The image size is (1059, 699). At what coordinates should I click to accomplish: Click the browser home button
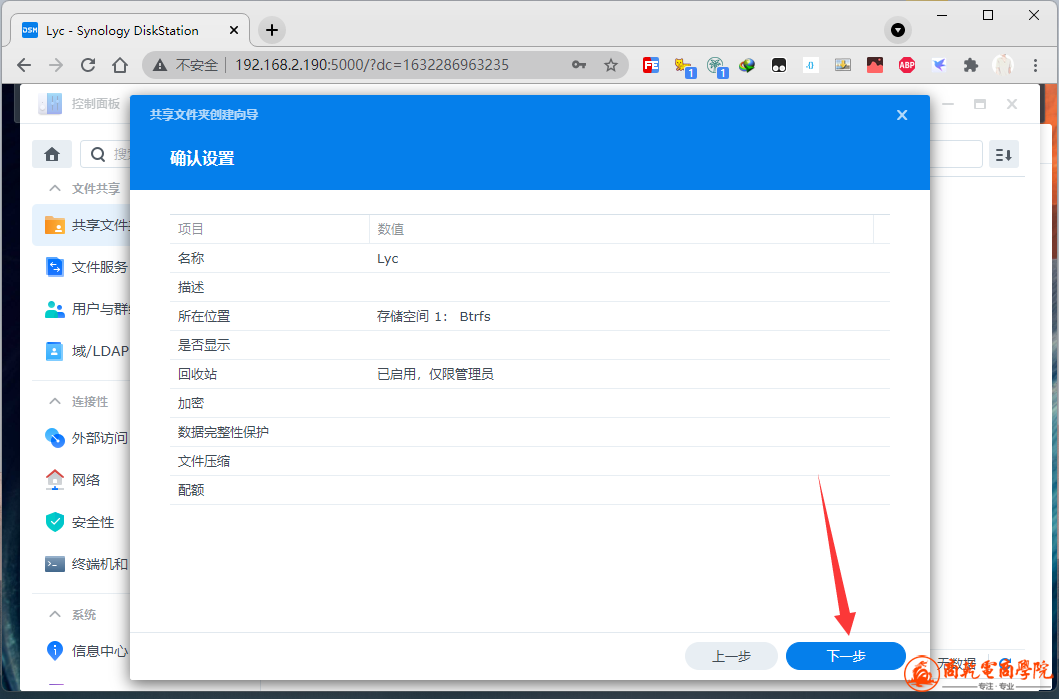pos(120,65)
